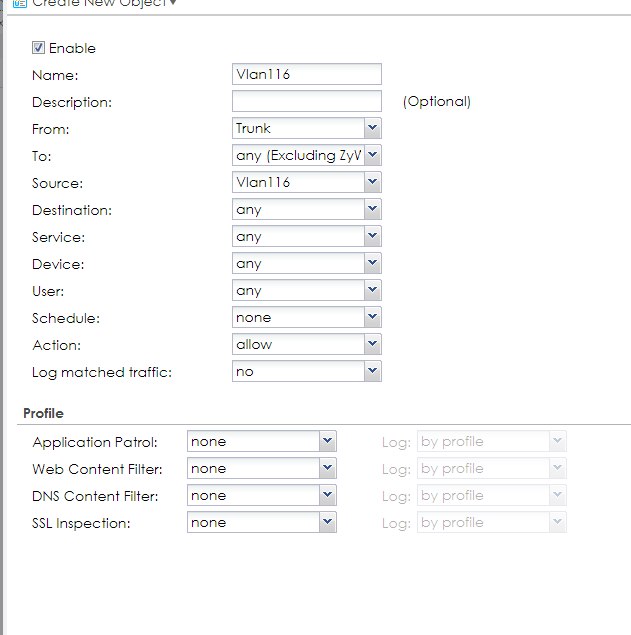Image resolution: width=631 pixels, height=635 pixels.
Task: Focus the empty Description input field
Action: pos(307,101)
